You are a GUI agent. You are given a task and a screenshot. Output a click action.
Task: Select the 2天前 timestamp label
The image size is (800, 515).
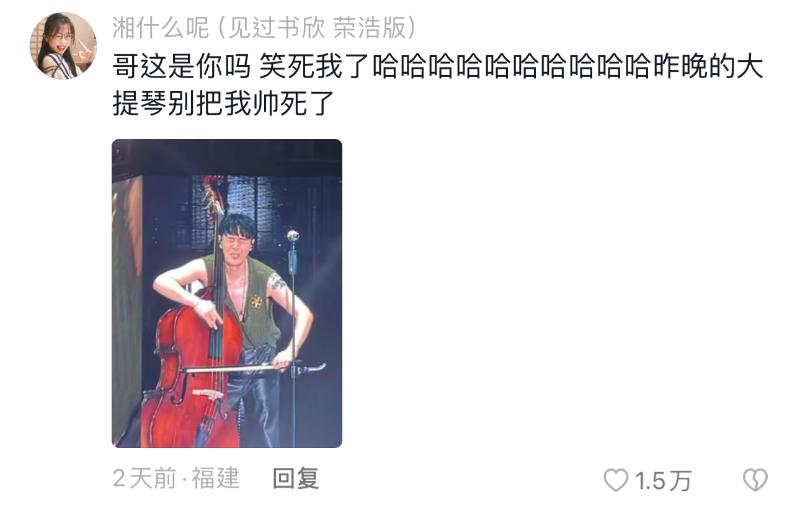point(144,478)
